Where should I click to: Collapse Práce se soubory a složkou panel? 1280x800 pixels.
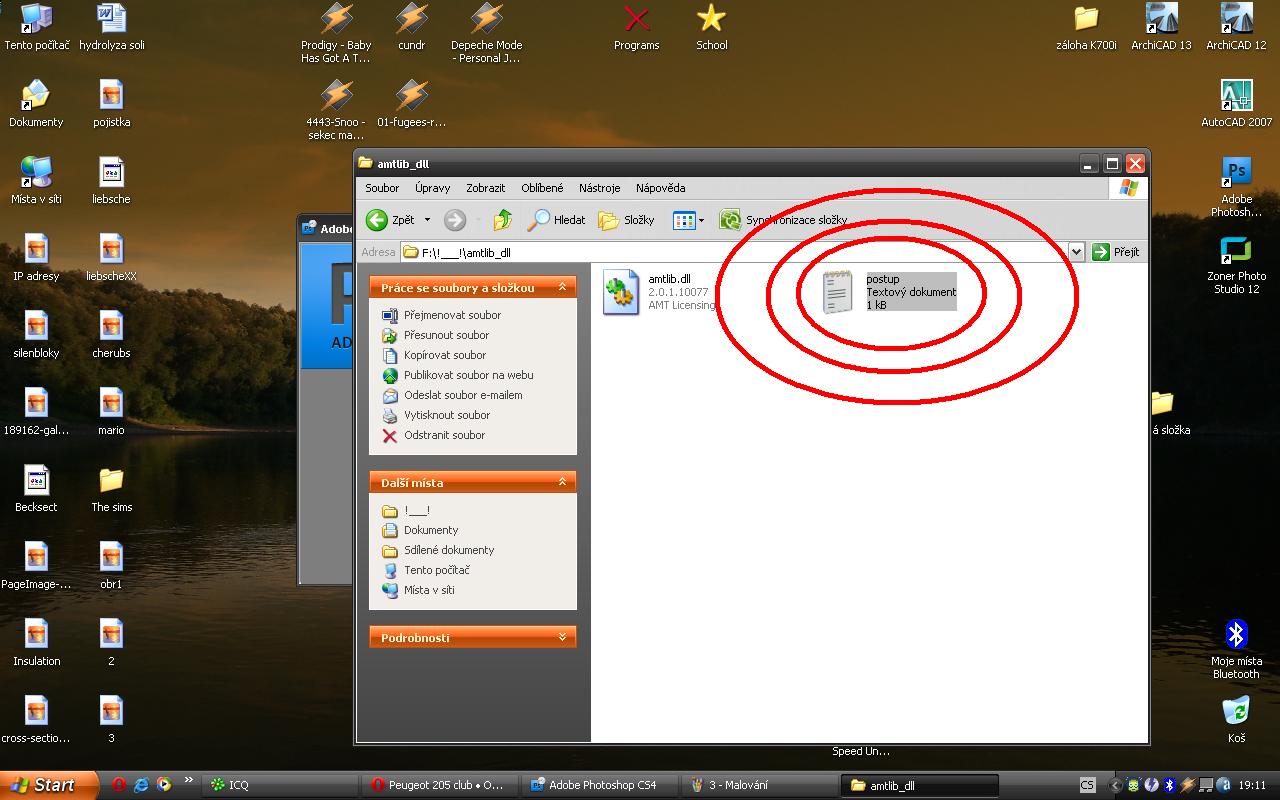[x=562, y=288]
